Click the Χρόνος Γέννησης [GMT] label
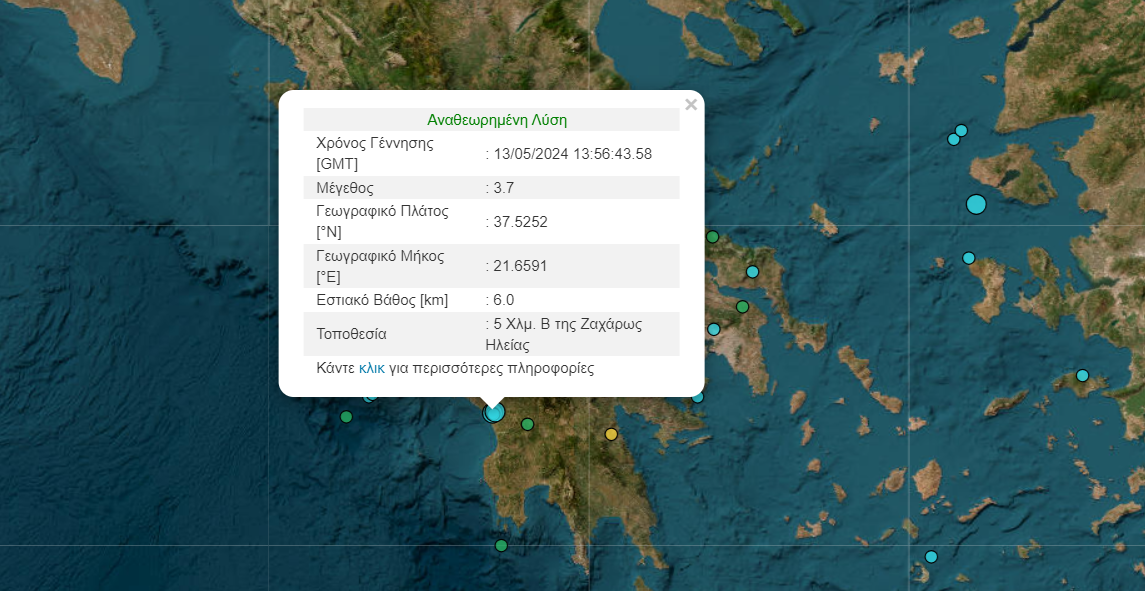The image size is (1145, 591). tap(375, 153)
